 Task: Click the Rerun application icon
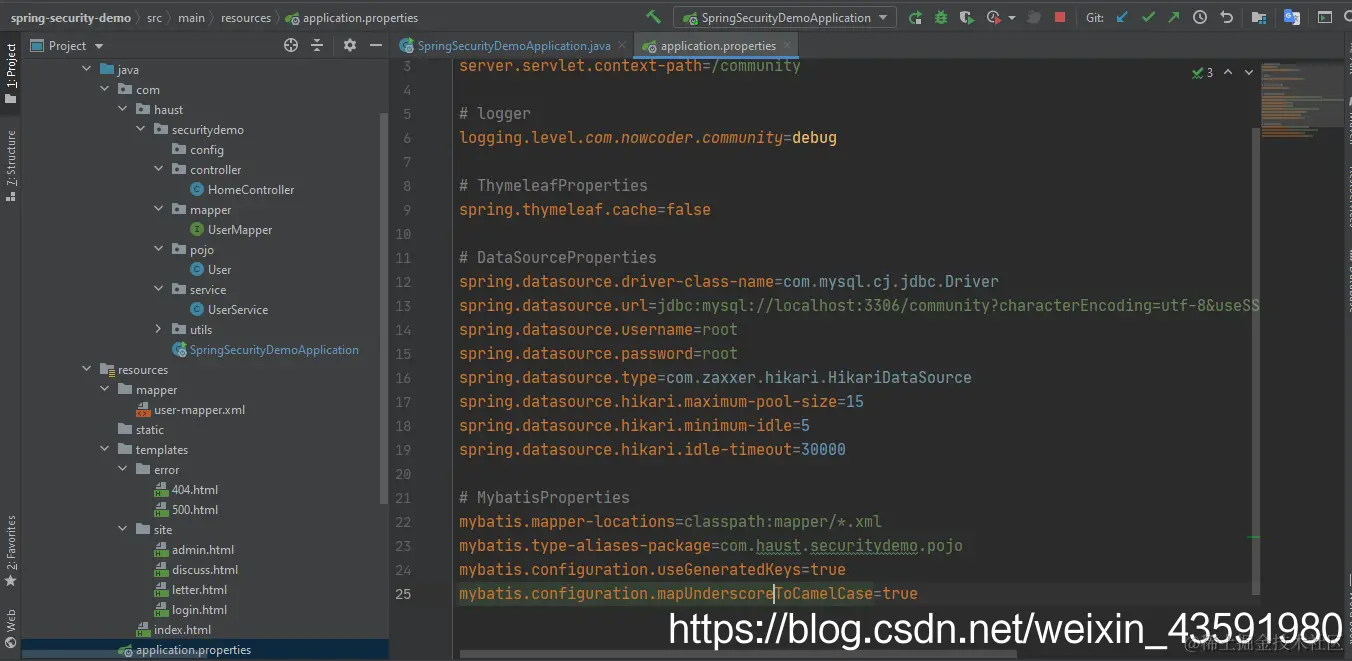[x=916, y=18]
